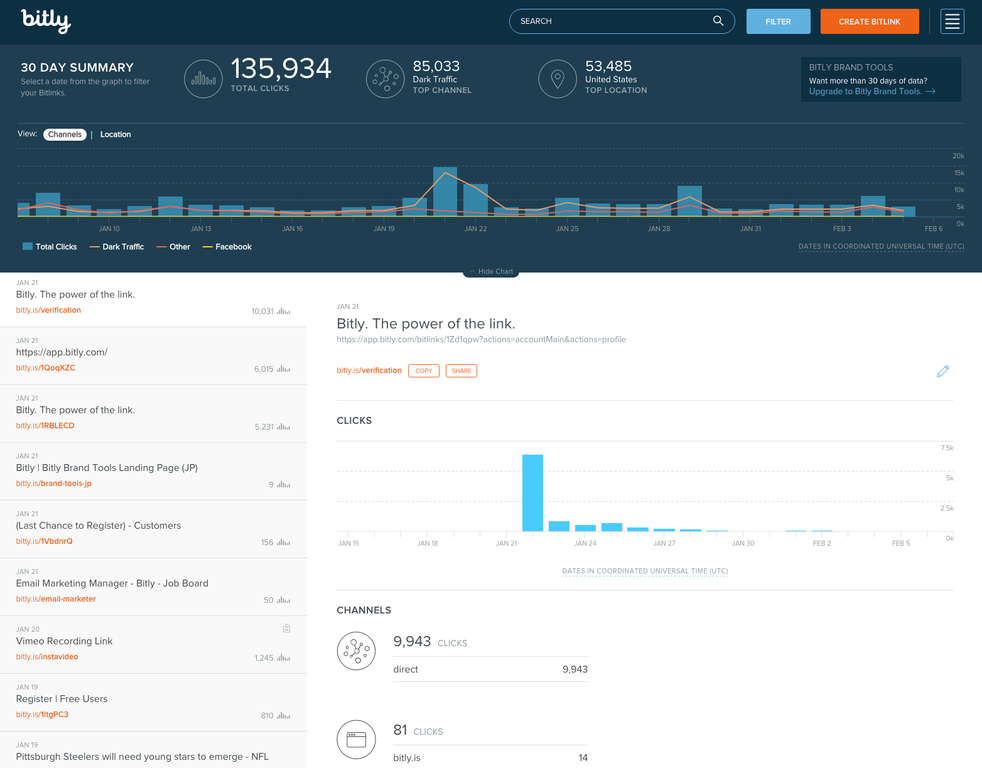The height and width of the screenshot is (768, 982).
Task: Select Bitly Brand Tools Landing Page (JP) item
Action: 106,467
